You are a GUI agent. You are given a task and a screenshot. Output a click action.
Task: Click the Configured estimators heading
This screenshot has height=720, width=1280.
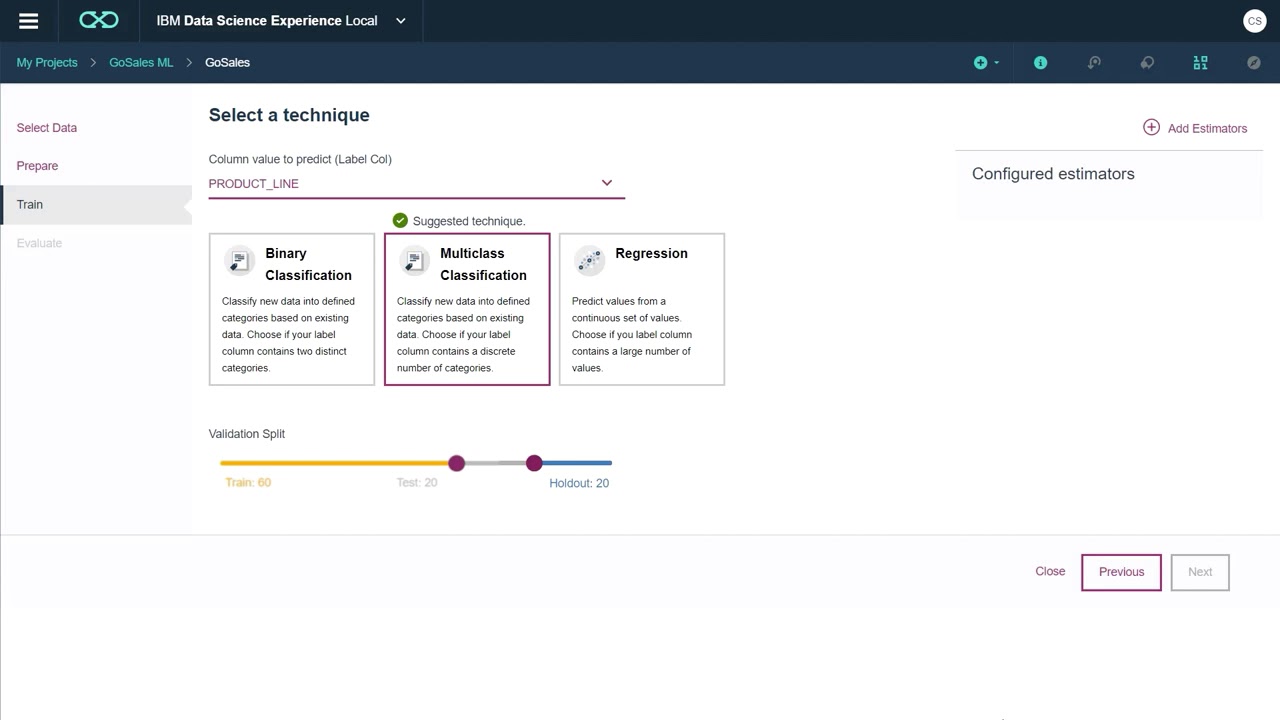click(x=1053, y=174)
